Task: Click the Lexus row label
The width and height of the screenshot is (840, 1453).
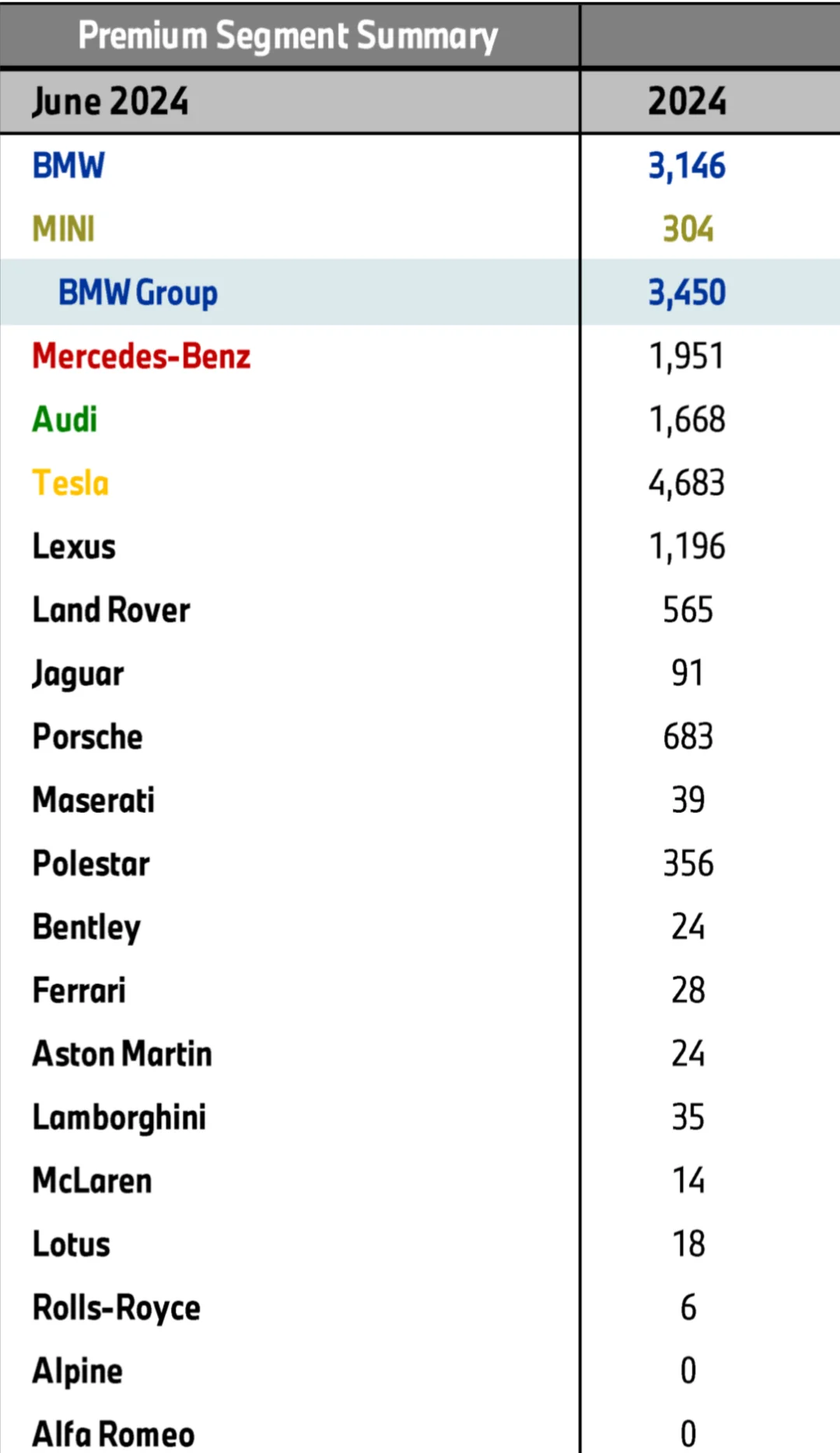Action: [x=74, y=547]
